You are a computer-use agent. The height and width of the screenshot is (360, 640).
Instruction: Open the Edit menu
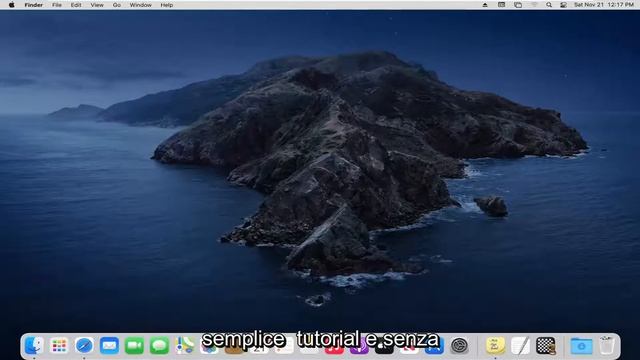point(76,5)
